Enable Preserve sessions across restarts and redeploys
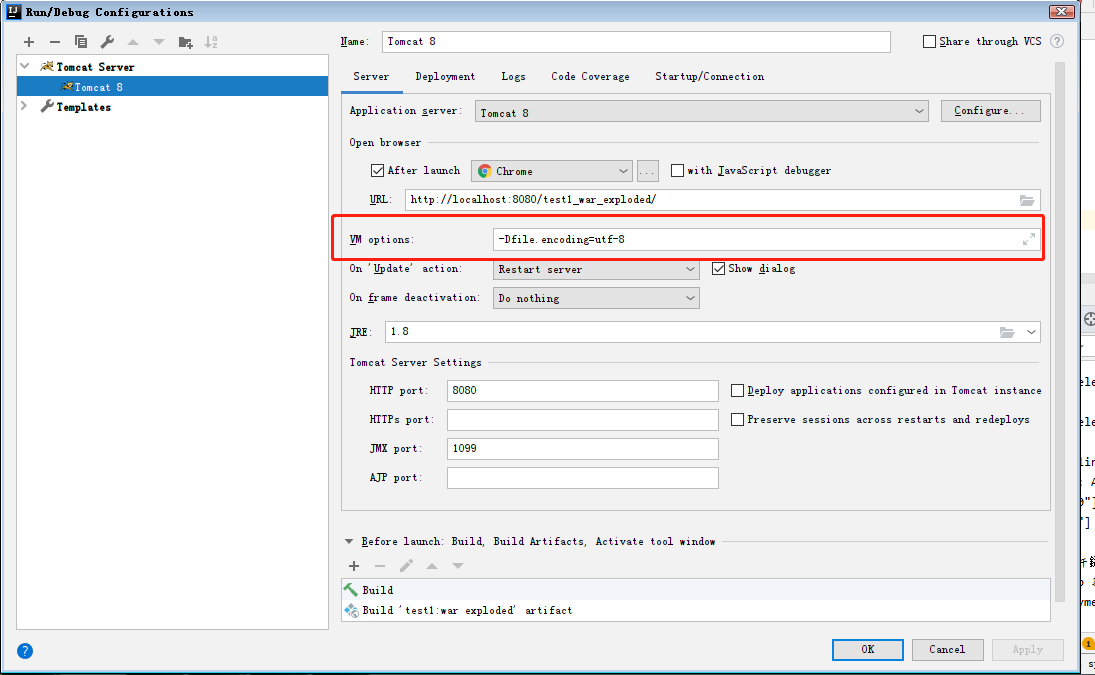 tap(737, 420)
